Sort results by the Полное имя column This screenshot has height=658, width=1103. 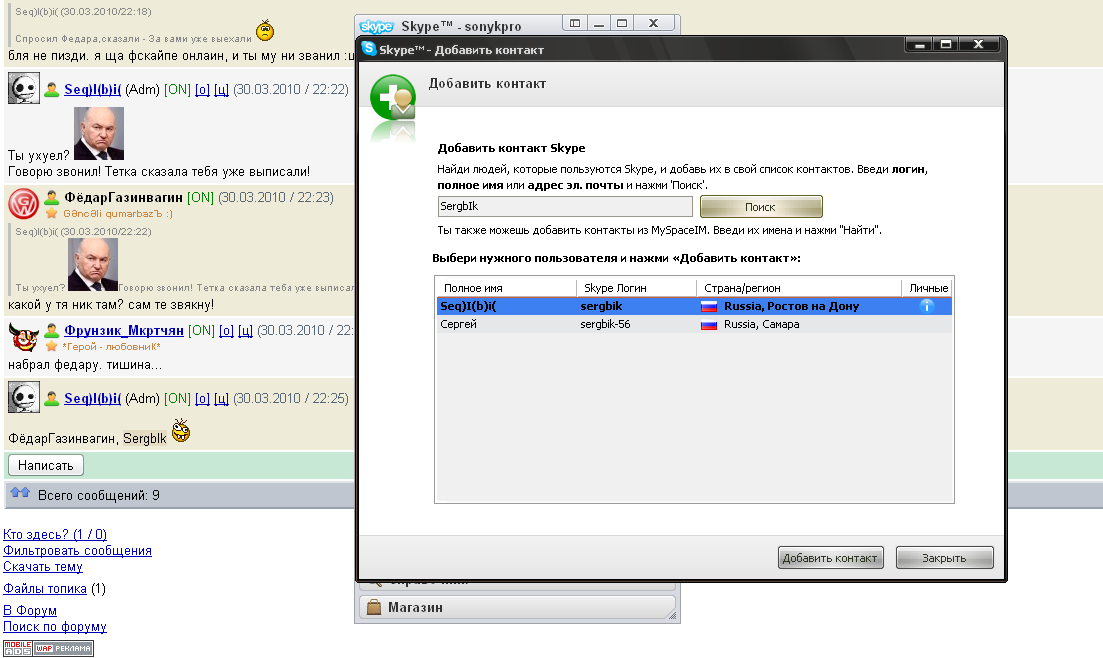click(x=506, y=288)
